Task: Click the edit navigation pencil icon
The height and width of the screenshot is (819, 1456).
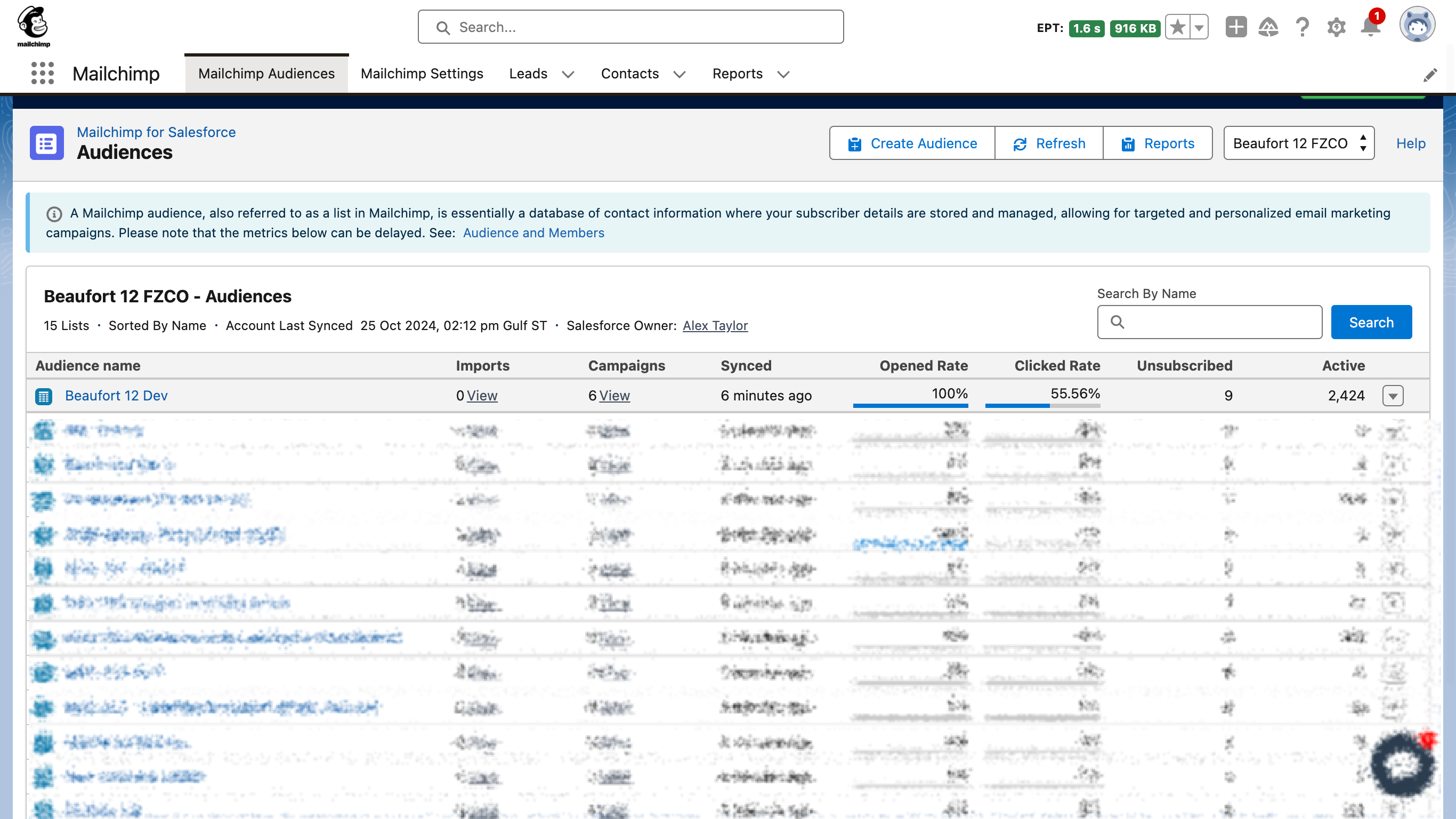Action: 1430,75
